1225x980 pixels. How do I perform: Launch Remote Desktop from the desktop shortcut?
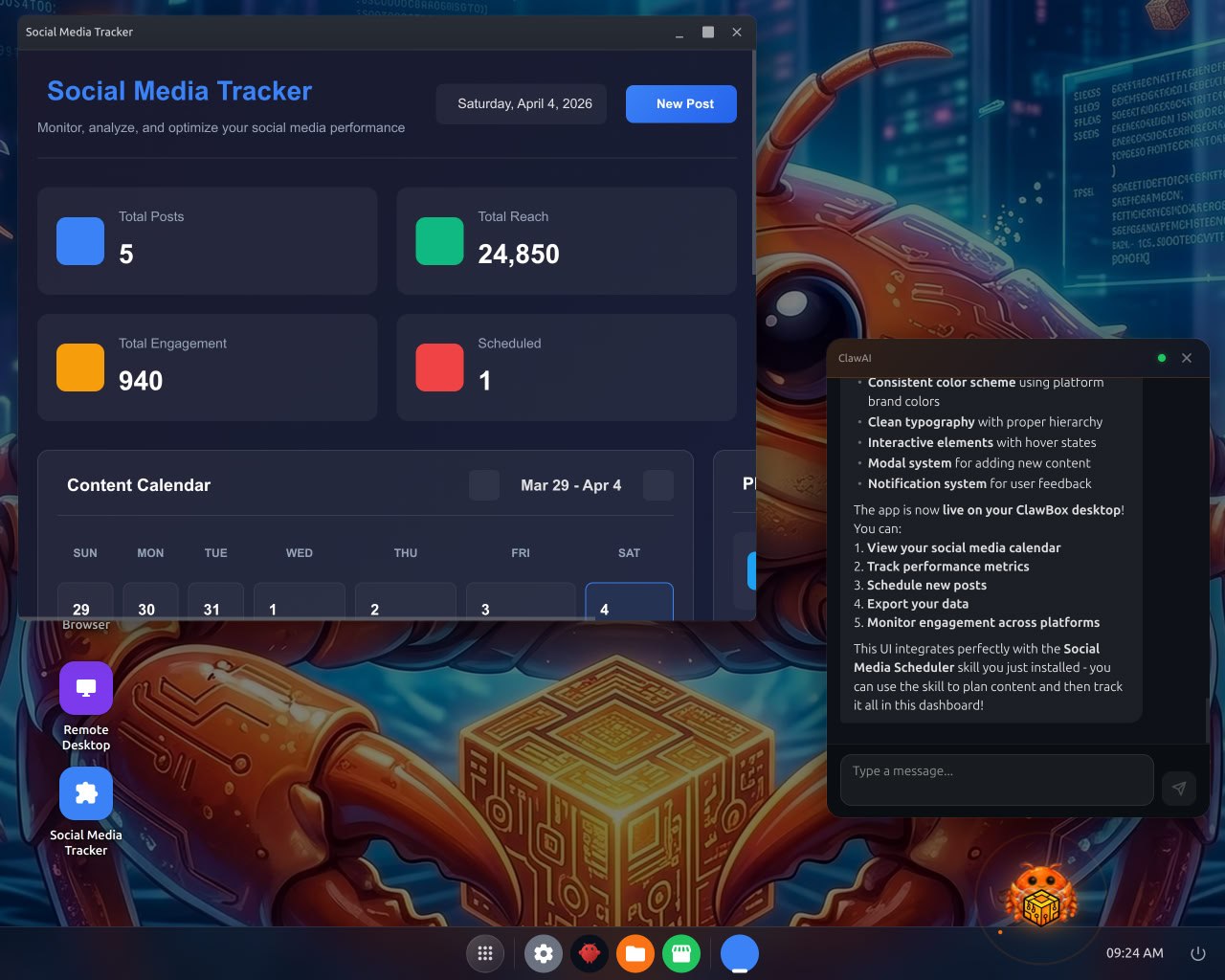[x=85, y=687]
